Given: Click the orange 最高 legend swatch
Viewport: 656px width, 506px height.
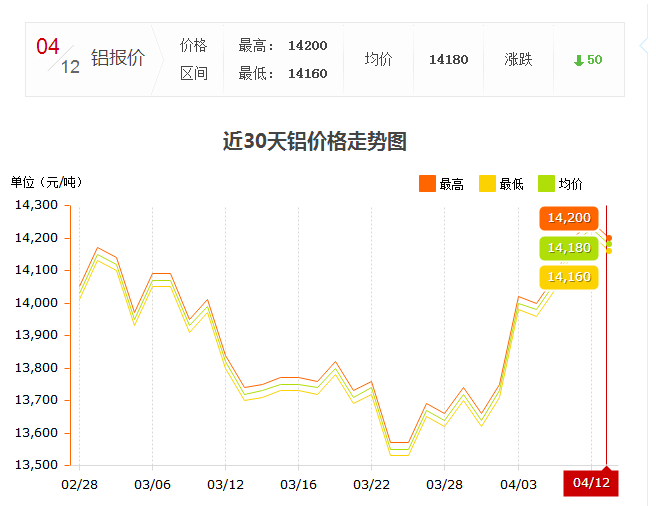Looking at the screenshot, I should 427,183.
